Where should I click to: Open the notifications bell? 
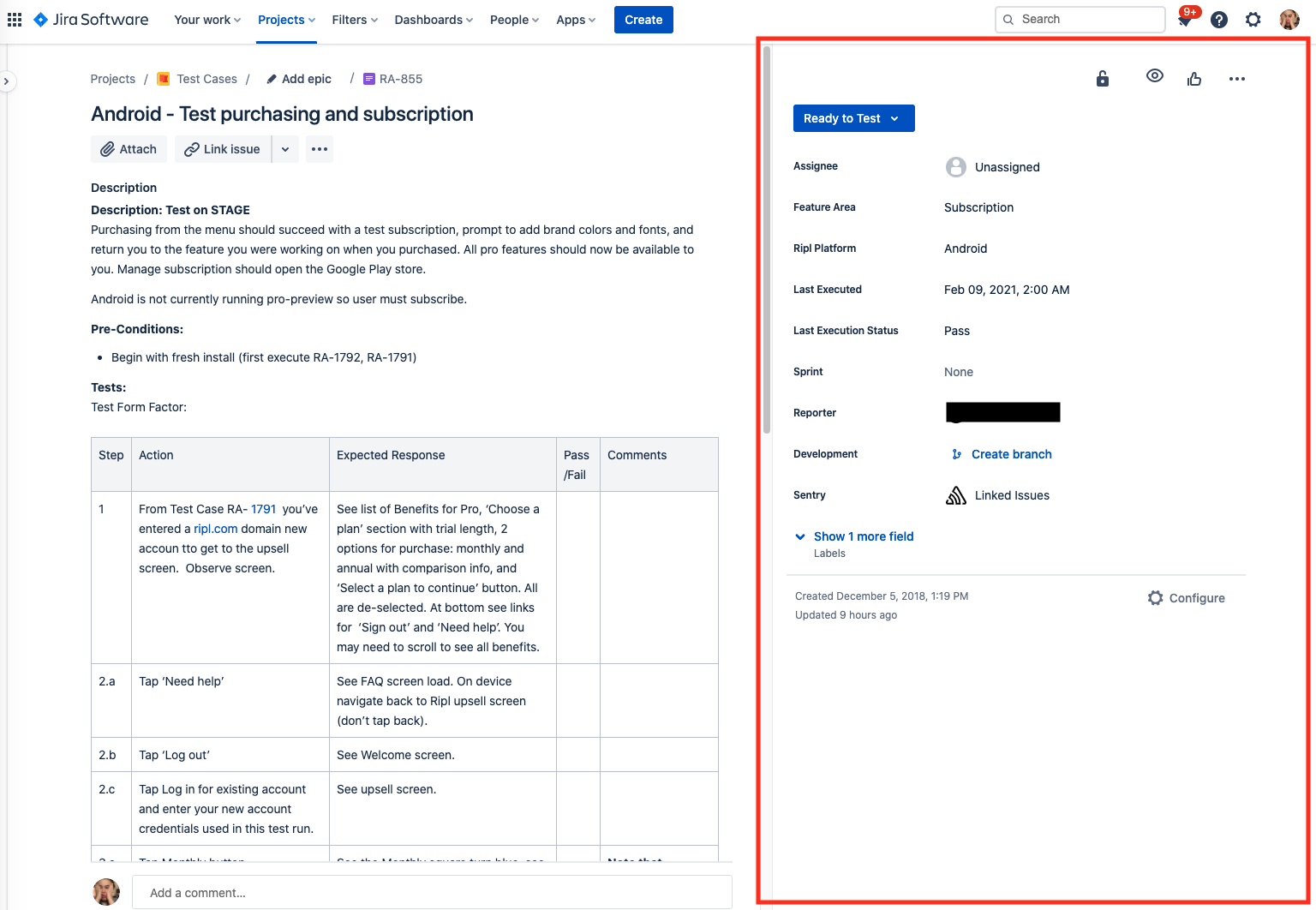[x=1186, y=20]
